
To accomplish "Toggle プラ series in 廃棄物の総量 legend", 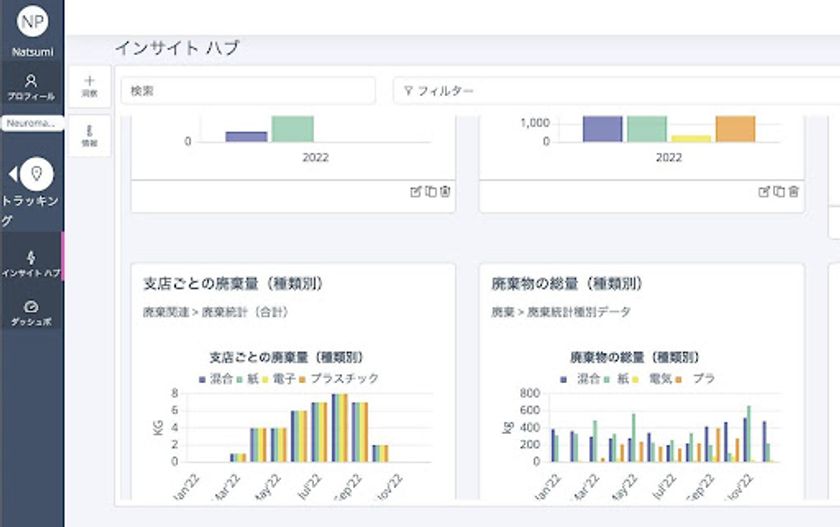I will tap(695, 379).
